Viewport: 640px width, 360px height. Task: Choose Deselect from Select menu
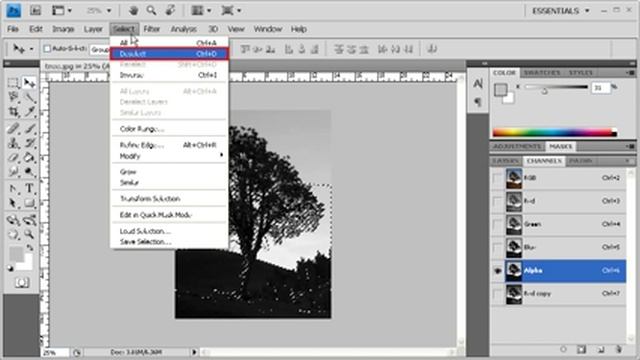point(169,53)
